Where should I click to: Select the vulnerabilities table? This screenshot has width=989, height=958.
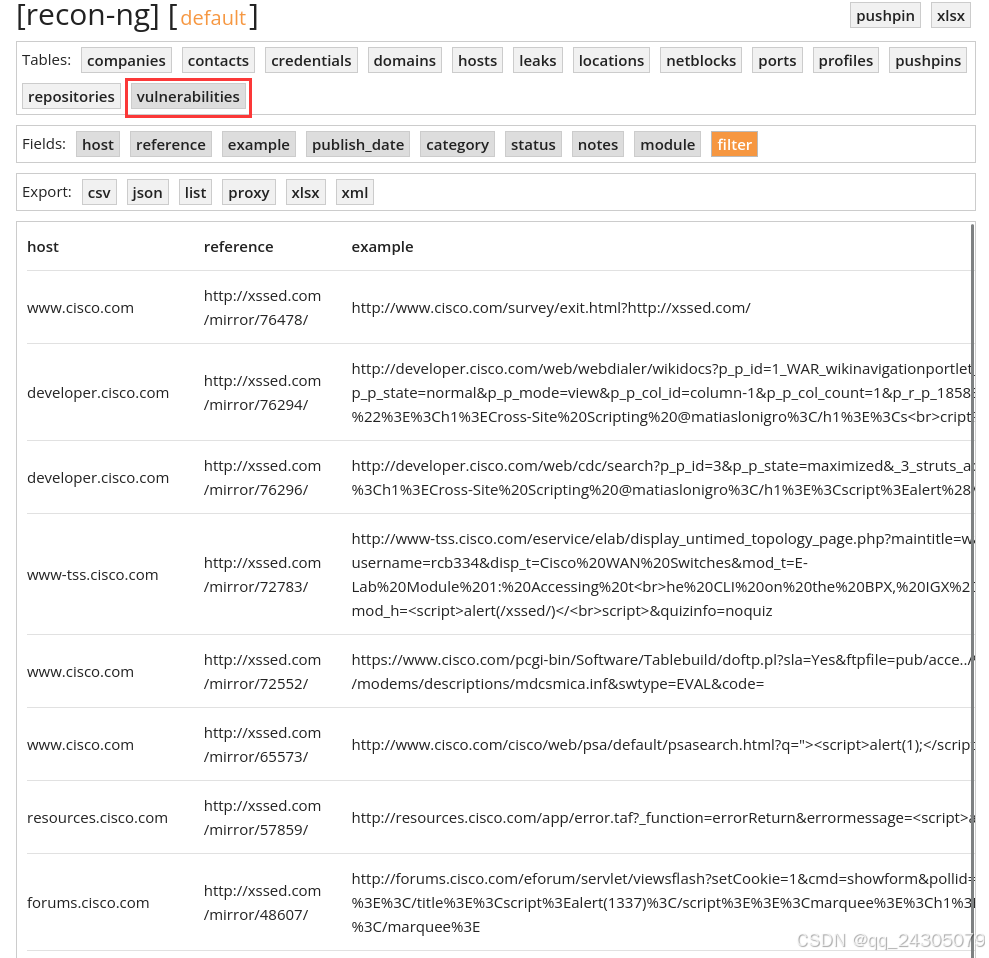pos(188,96)
